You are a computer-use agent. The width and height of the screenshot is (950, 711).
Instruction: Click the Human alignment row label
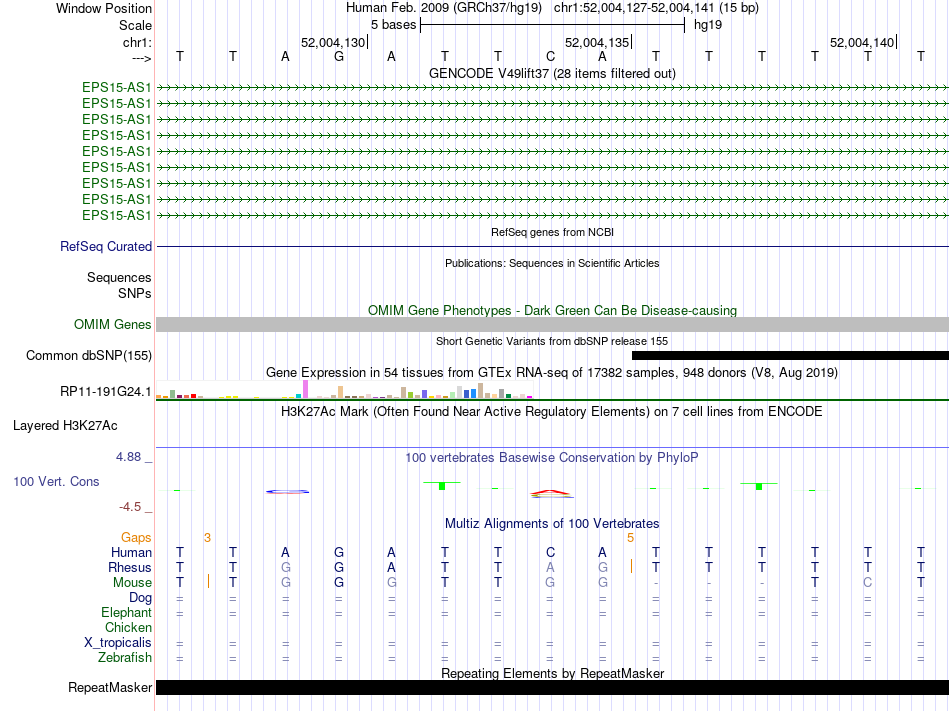(131, 552)
